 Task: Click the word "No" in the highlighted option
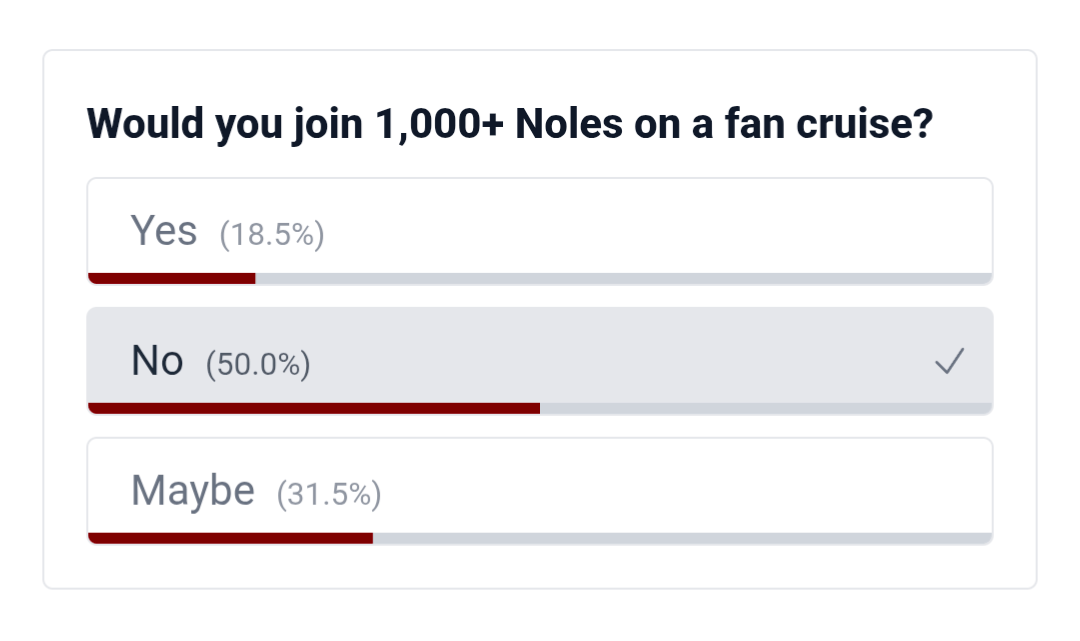point(157,361)
